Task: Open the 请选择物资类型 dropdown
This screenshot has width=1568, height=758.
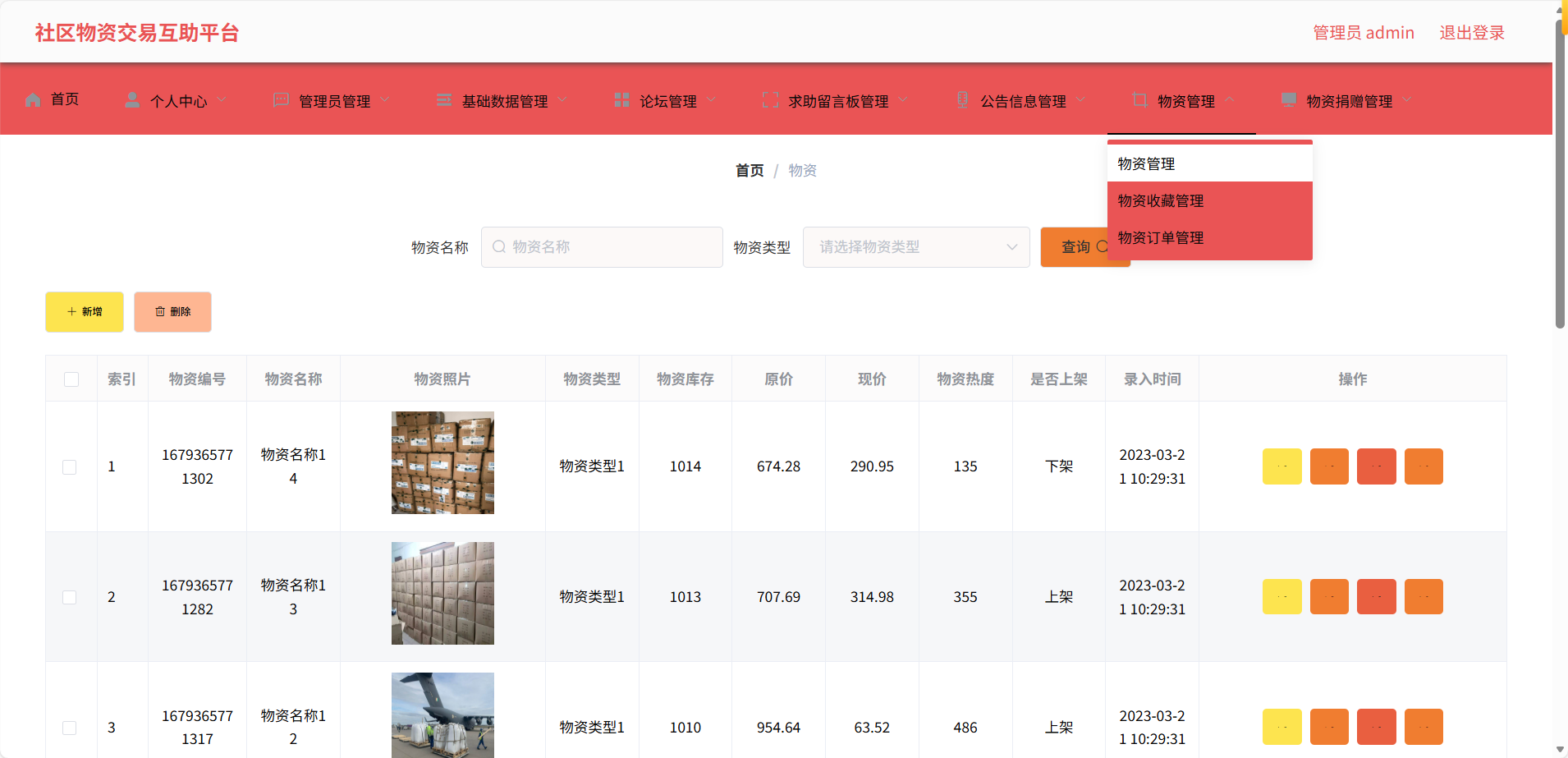Action: pos(916,247)
